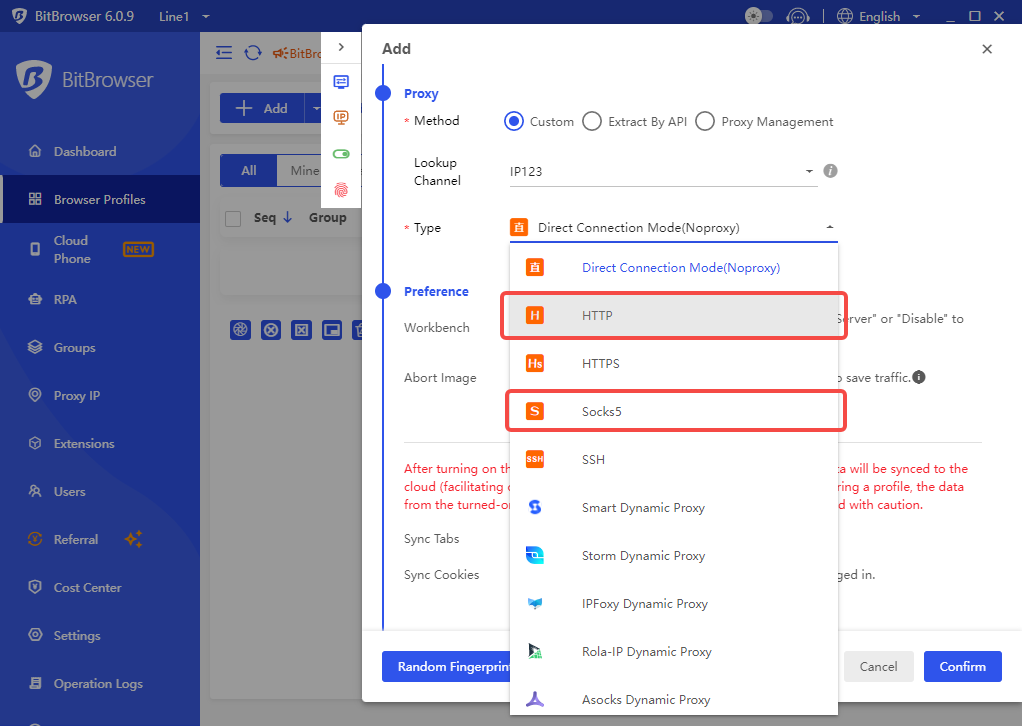Click the window layout toolbar icon
Screen dimensions: 1022x726
[332, 330]
